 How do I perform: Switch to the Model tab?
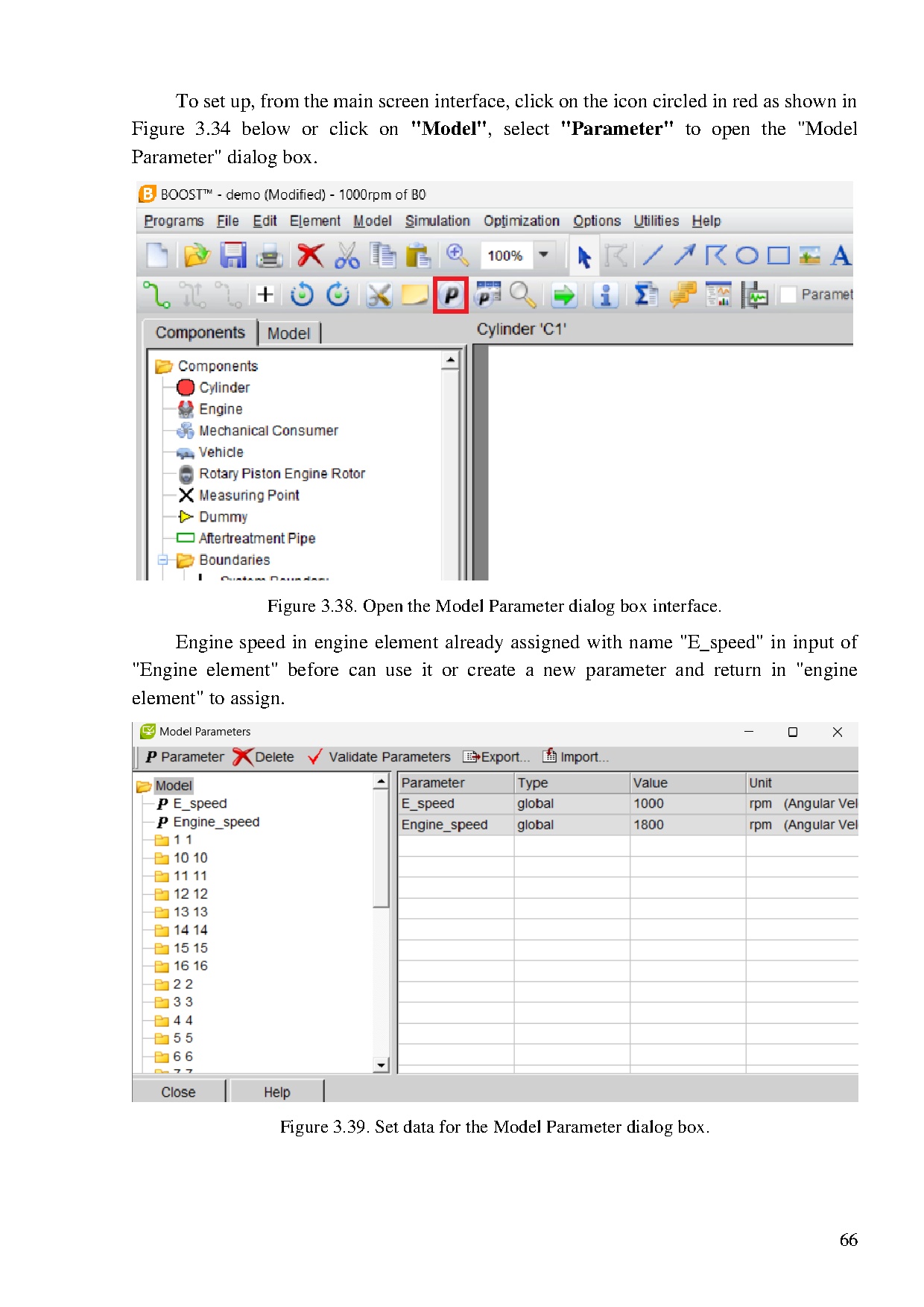[288, 333]
